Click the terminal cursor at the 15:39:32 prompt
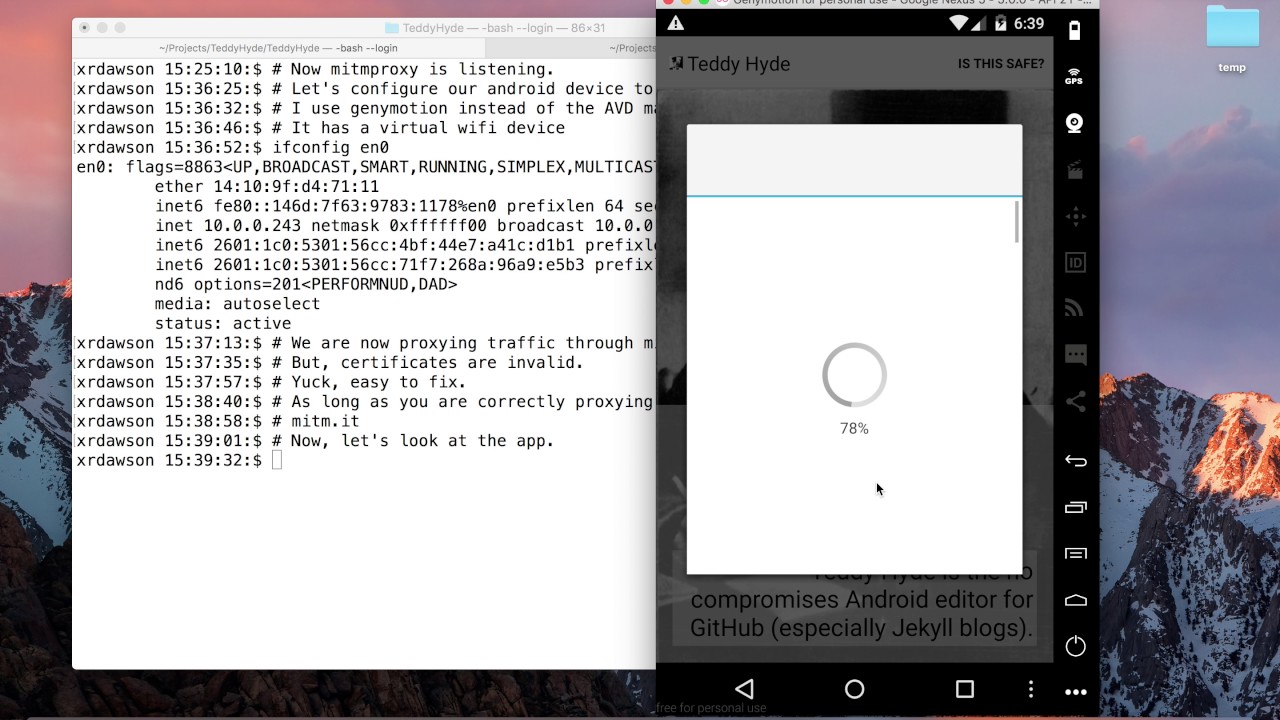Screen dimensions: 1280x720 pos(277,460)
